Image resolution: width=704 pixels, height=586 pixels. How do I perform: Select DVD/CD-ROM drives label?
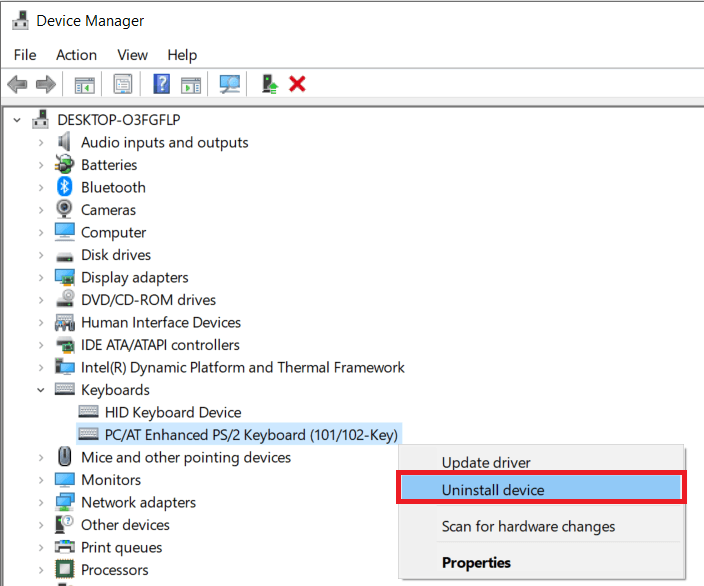[x=149, y=300]
